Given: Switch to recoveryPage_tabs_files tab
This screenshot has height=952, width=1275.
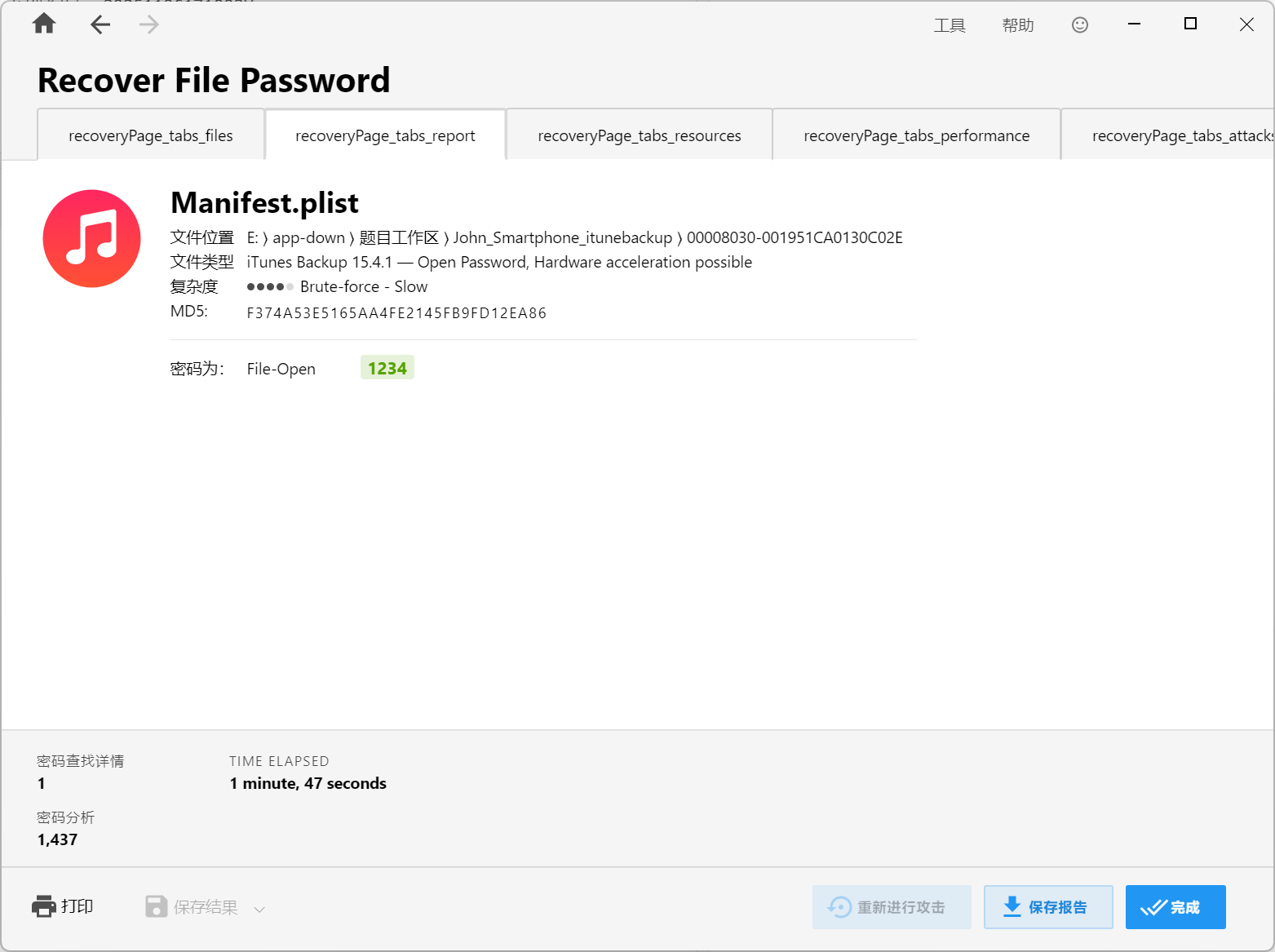Looking at the screenshot, I should pyautogui.click(x=151, y=135).
